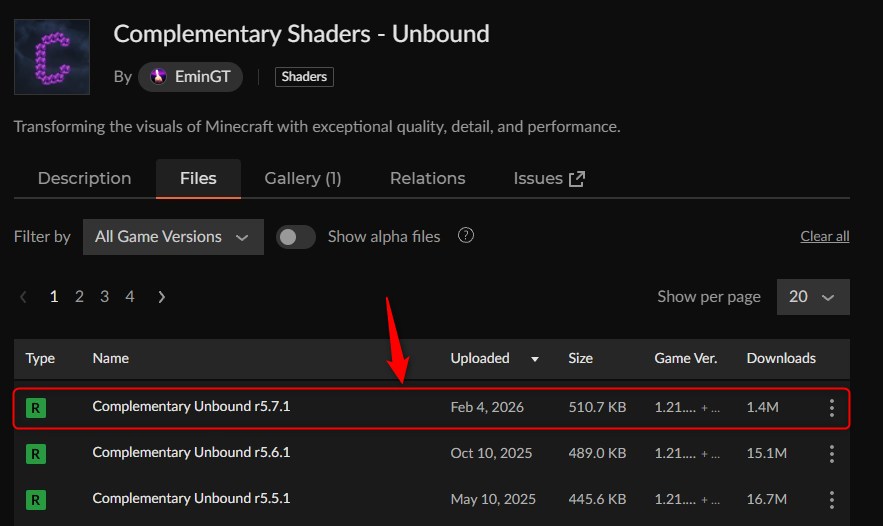
Task: Switch to the Files tab
Action: 198,179
